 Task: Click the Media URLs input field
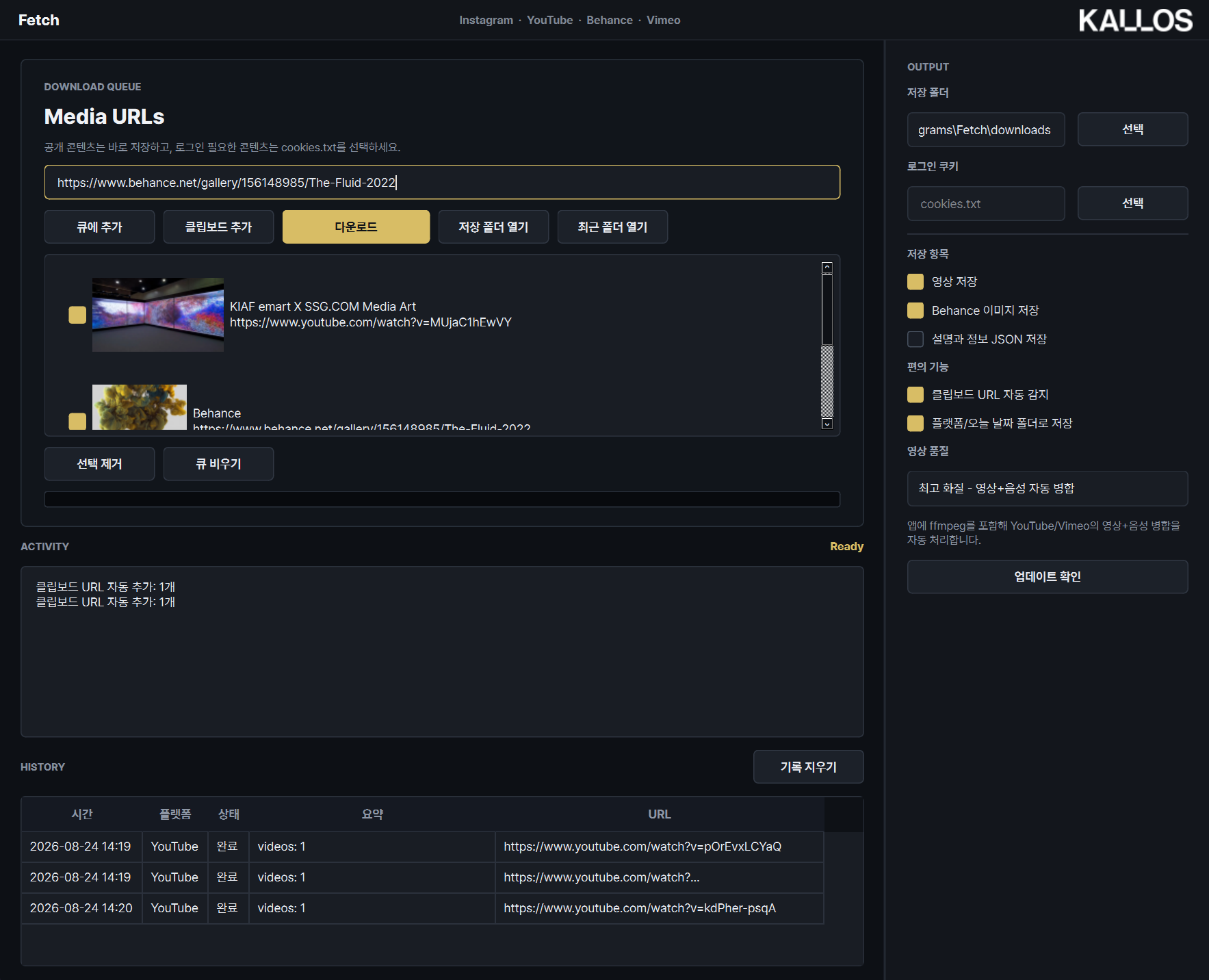click(x=442, y=182)
